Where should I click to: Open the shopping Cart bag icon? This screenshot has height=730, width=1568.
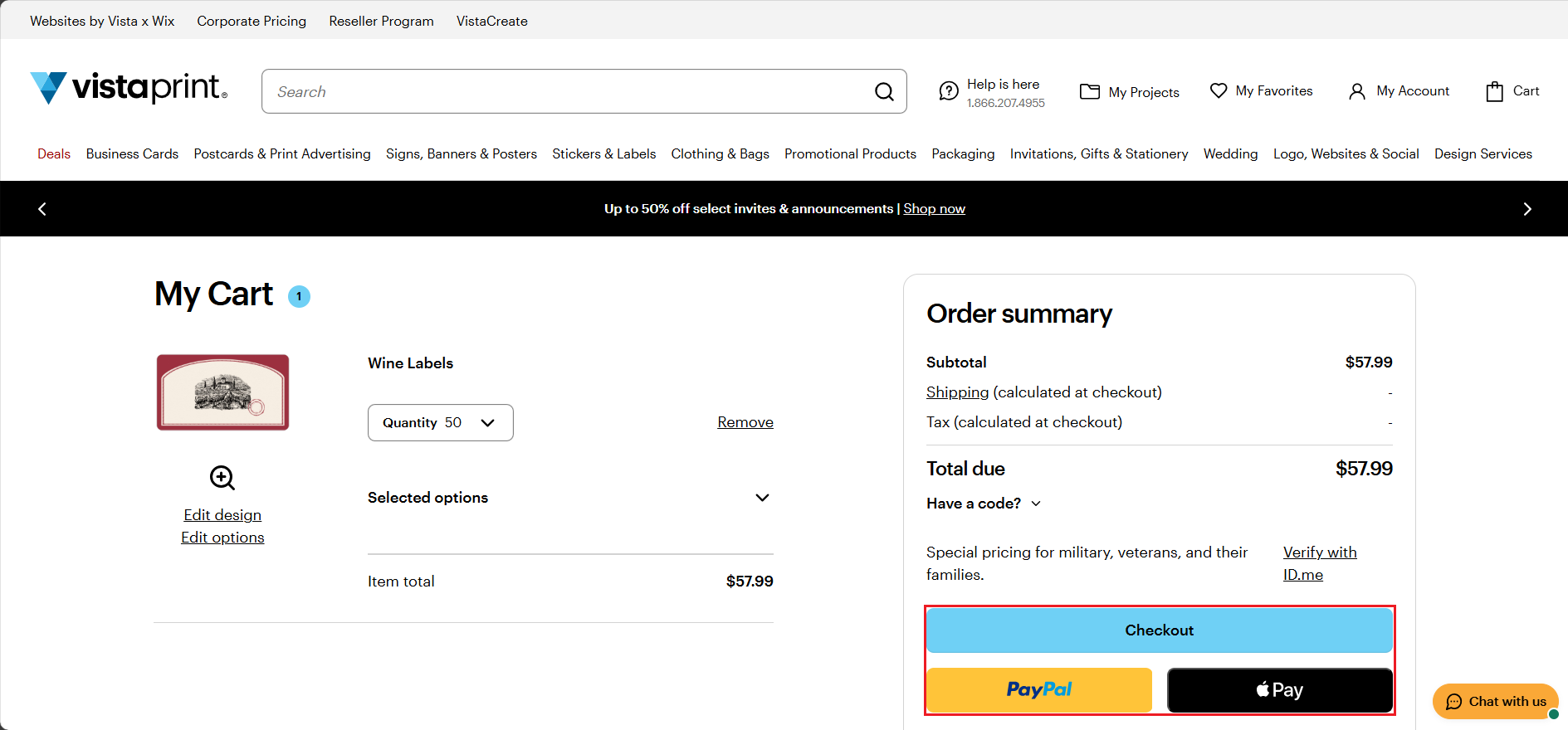tap(1494, 91)
